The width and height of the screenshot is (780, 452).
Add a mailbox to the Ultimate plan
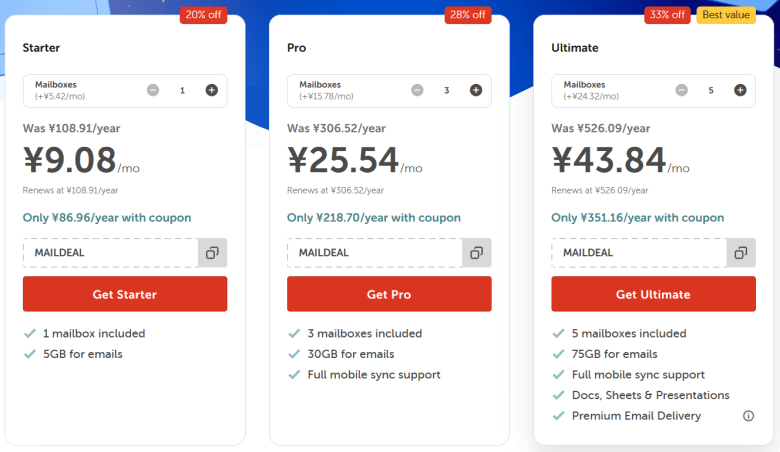[x=740, y=90]
